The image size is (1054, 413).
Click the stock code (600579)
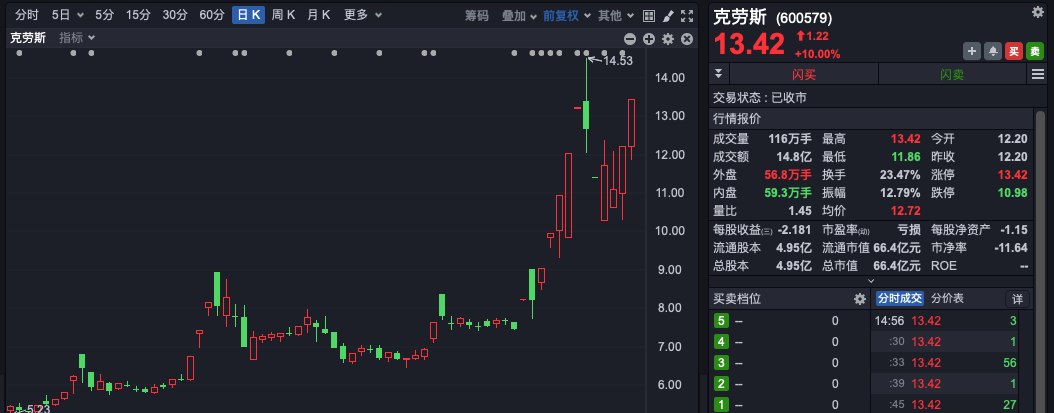[804, 18]
